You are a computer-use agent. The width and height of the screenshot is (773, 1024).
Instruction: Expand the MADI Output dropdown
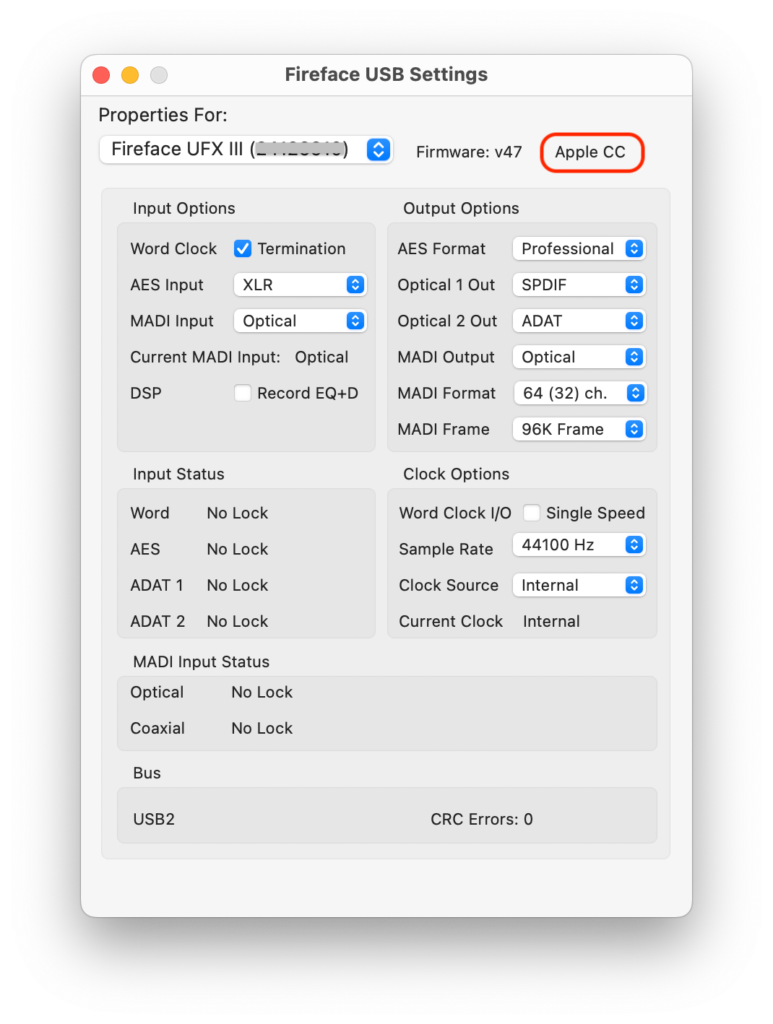(x=578, y=357)
